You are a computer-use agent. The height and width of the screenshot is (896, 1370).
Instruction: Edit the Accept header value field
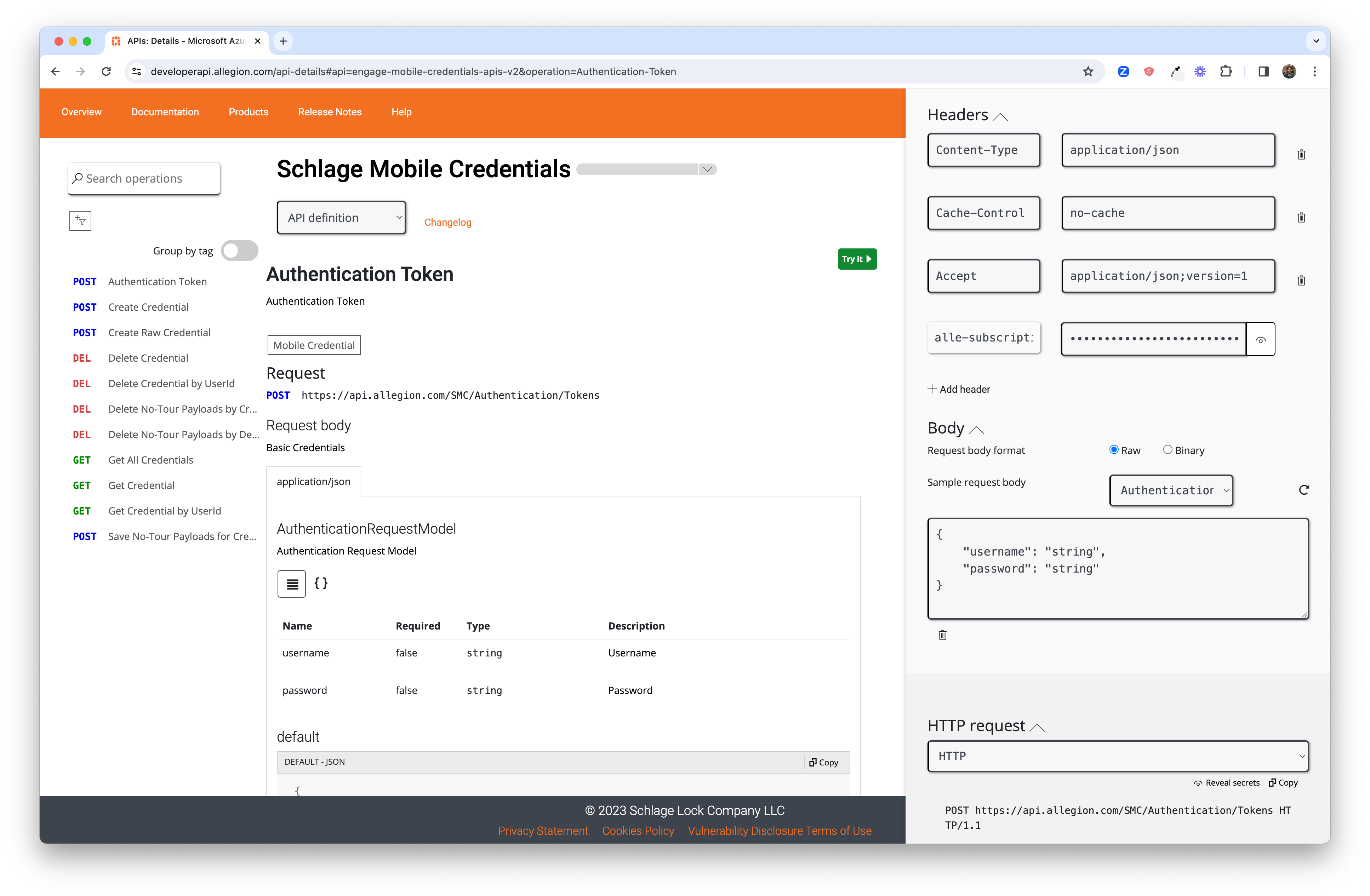[x=1168, y=276]
